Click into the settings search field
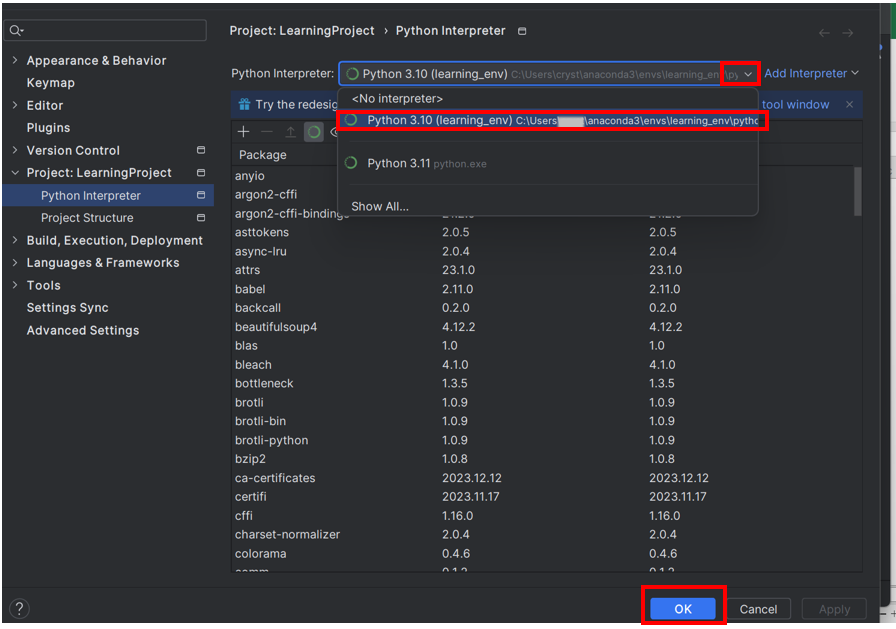896x629 pixels. (107, 30)
